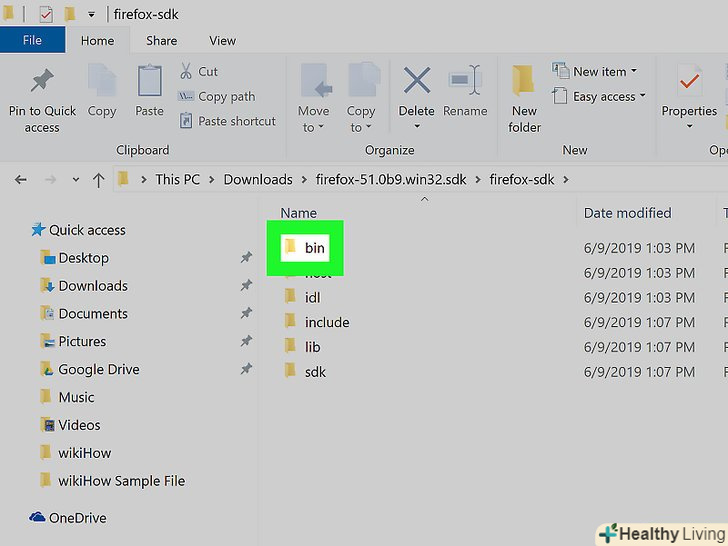
Task: Switch to the Share ribbon tab
Action: pyautogui.click(x=162, y=41)
